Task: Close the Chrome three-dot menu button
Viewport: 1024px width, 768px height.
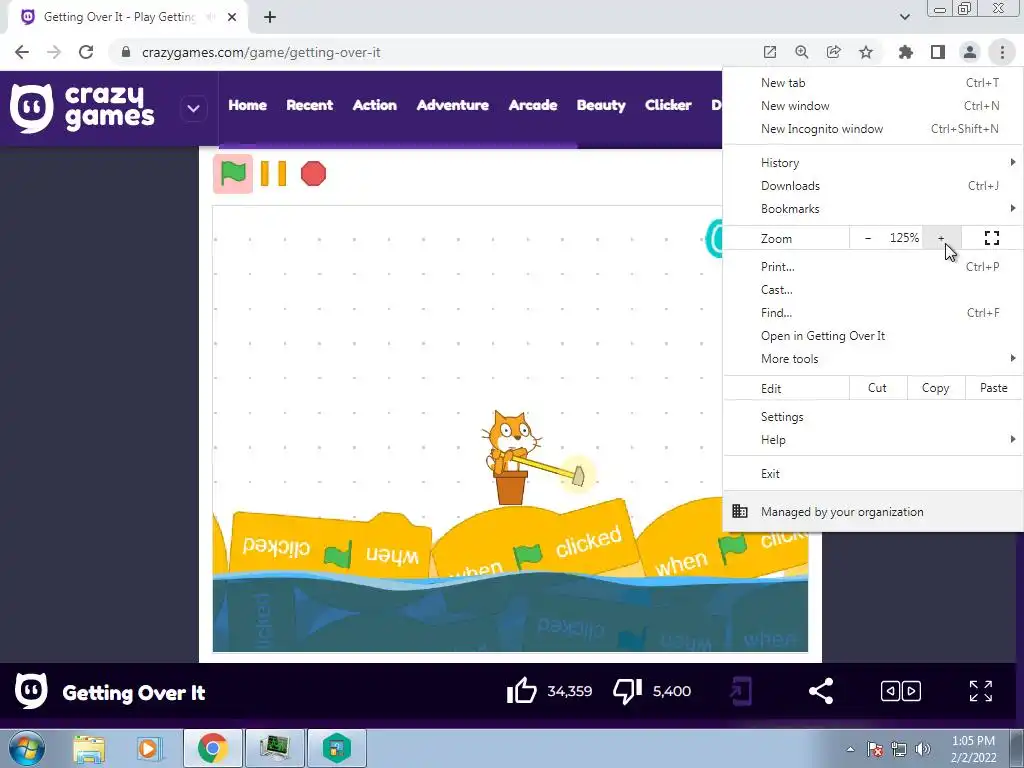Action: tap(1002, 52)
